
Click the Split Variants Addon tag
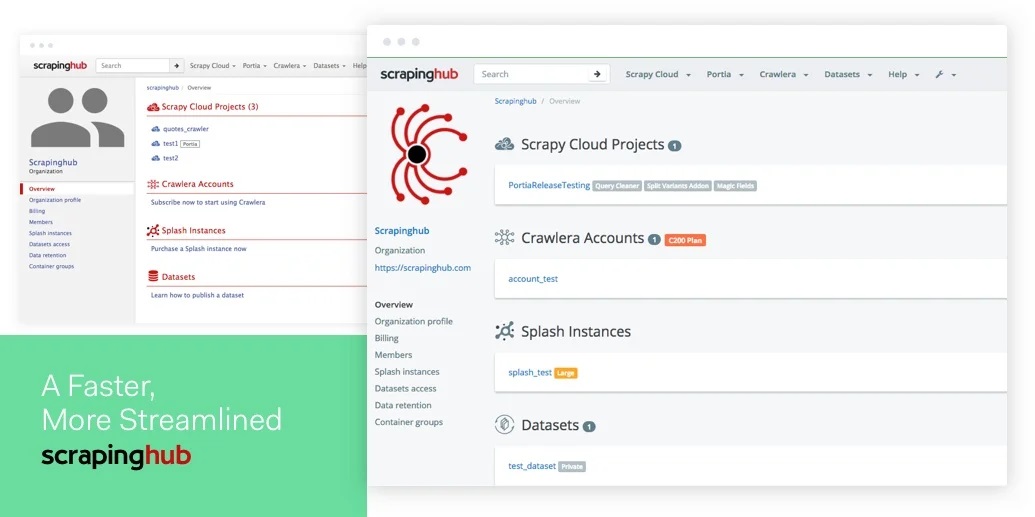click(677, 186)
